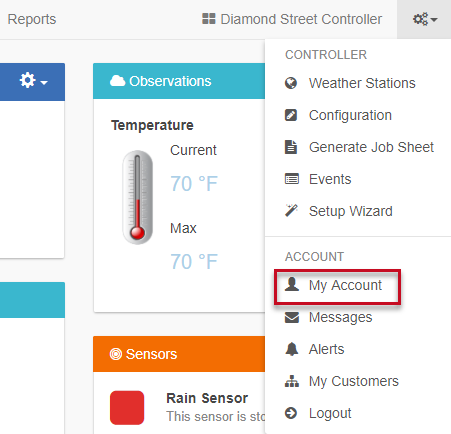Collapse the top-right gears settings dropdown
This screenshot has width=451, height=434.
[425, 19]
